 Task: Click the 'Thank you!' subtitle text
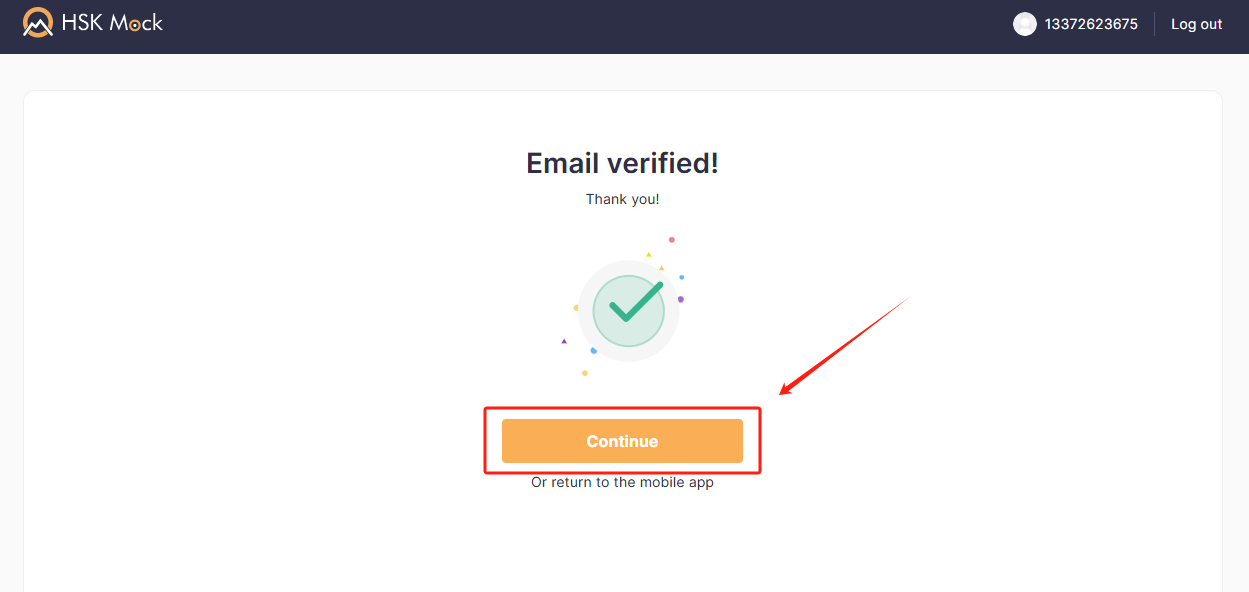tap(622, 198)
